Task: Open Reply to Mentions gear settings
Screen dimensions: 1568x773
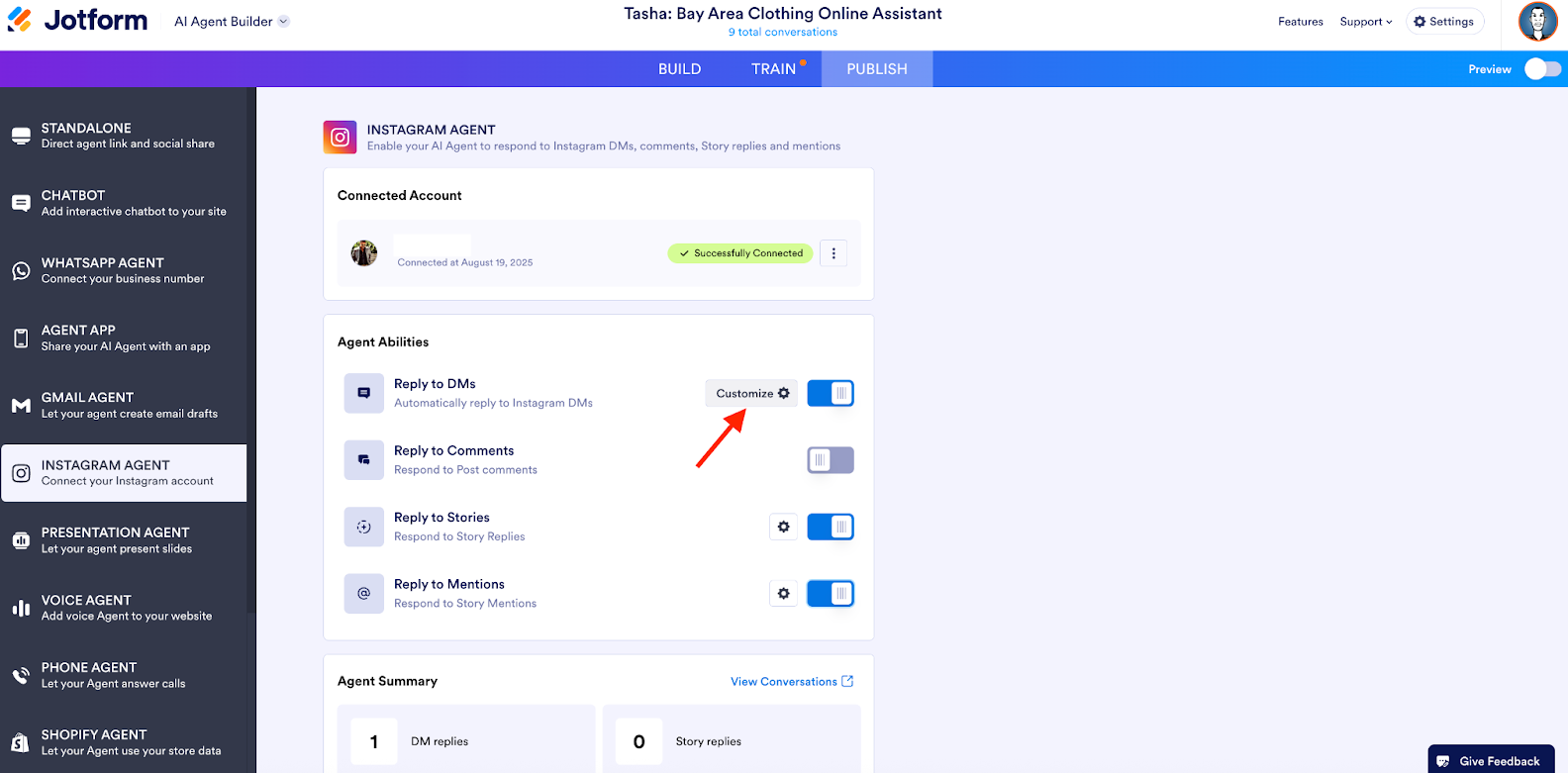Action: click(783, 594)
